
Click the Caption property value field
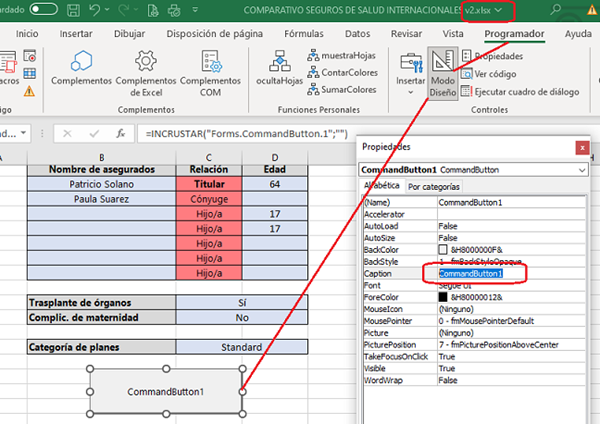click(472, 272)
